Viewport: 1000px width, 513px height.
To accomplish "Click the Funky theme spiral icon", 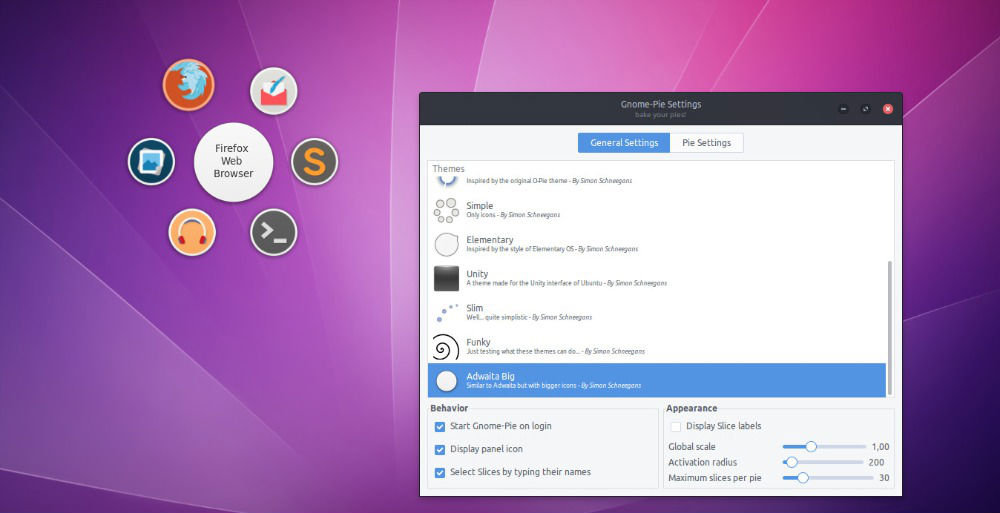I will (446, 347).
